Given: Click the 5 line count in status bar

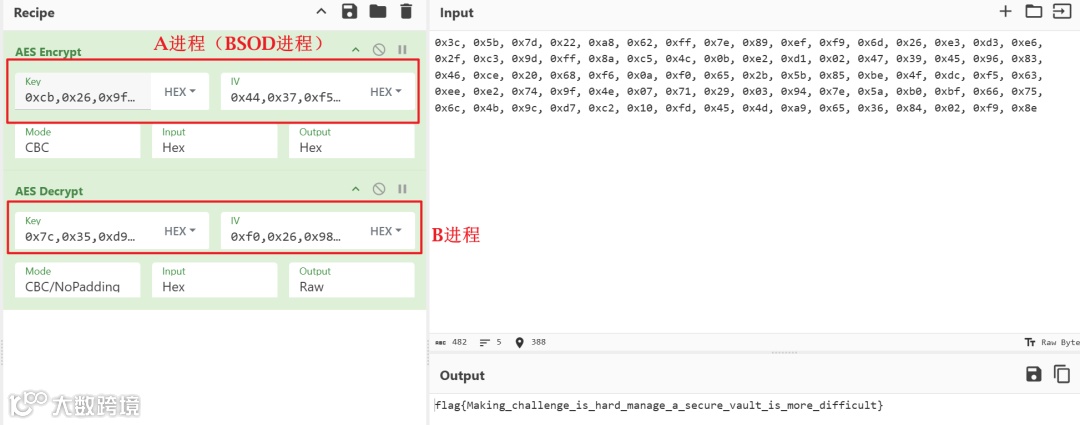Looking at the screenshot, I should [491, 342].
